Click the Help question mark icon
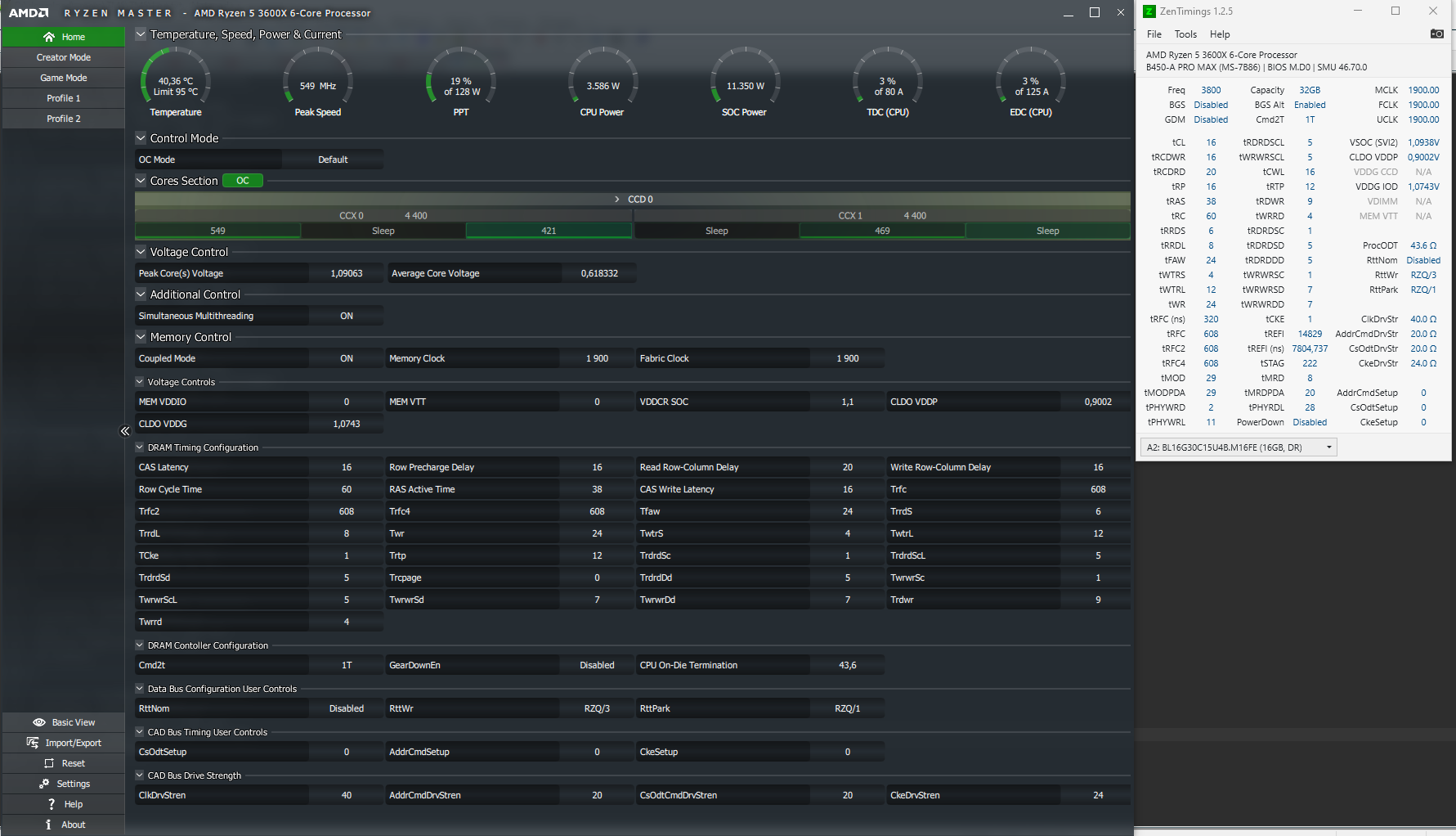Image resolution: width=1456 pixels, height=836 pixels. tap(52, 804)
